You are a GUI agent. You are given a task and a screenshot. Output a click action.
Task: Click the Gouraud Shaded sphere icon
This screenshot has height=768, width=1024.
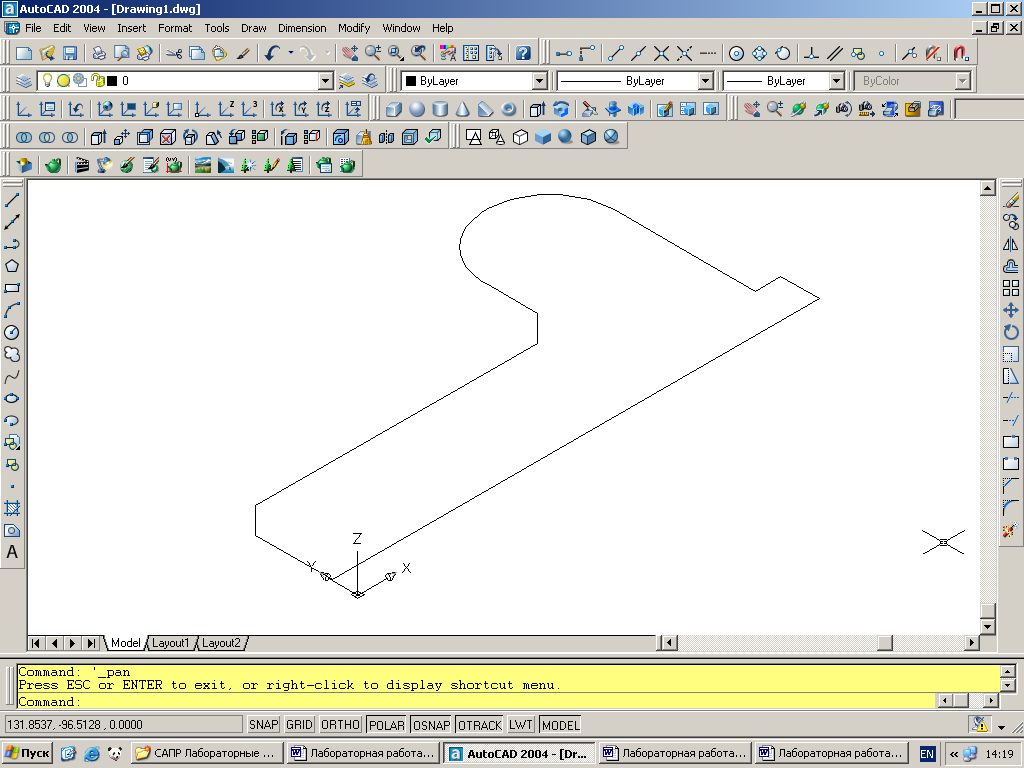click(x=566, y=137)
